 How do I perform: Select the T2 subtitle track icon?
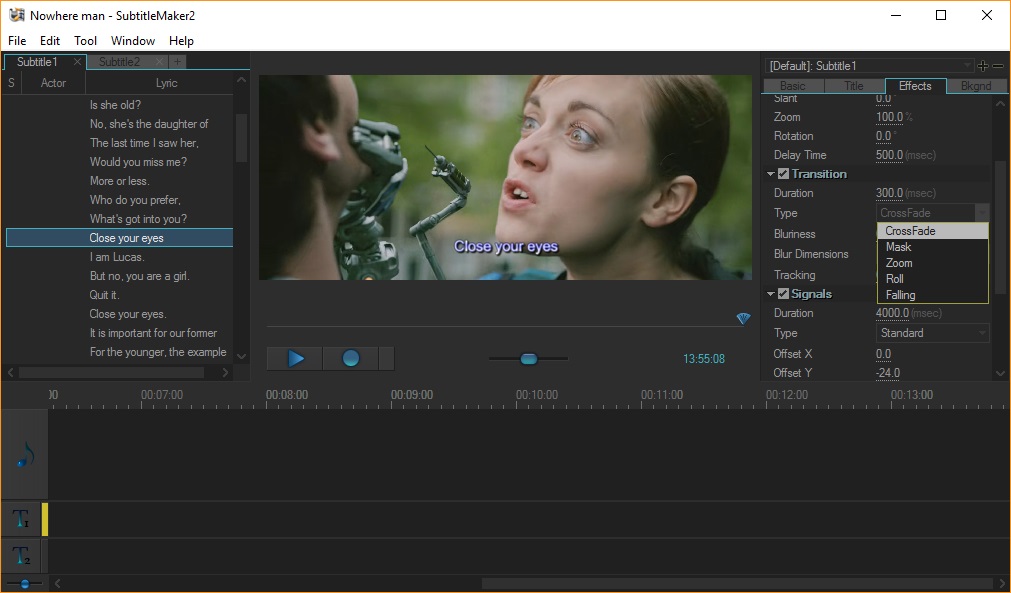coord(21,555)
